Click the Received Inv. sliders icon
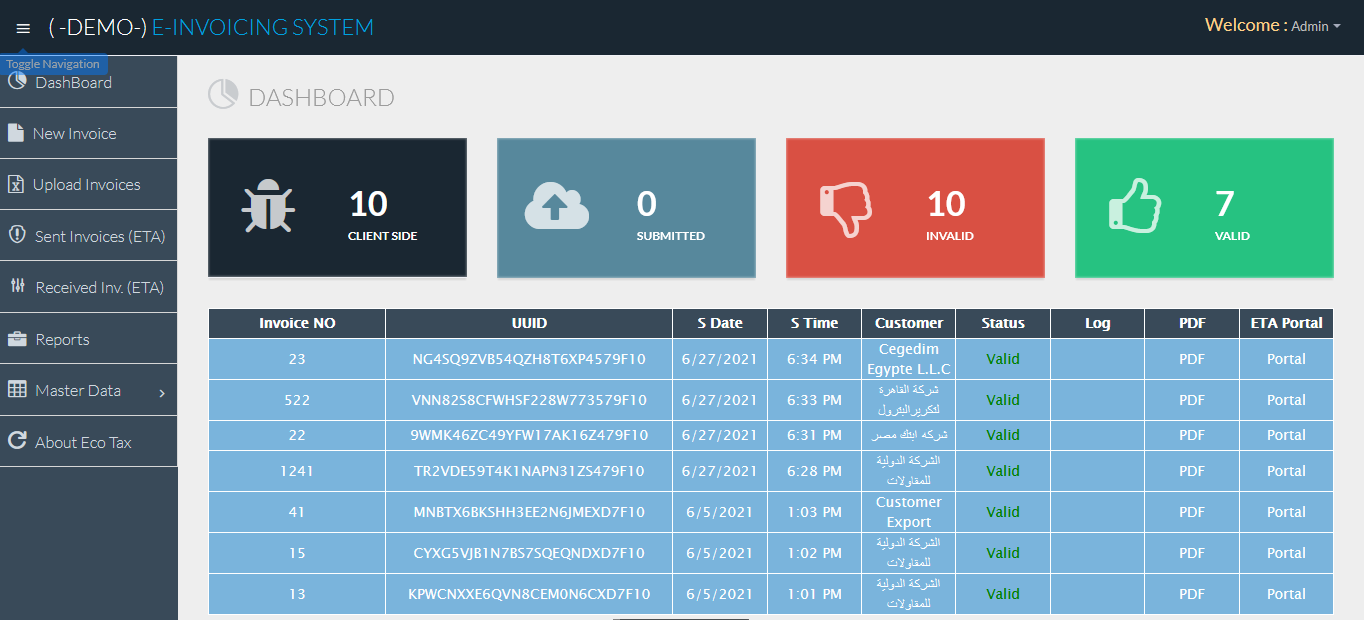The image size is (1364, 620). click(17, 287)
